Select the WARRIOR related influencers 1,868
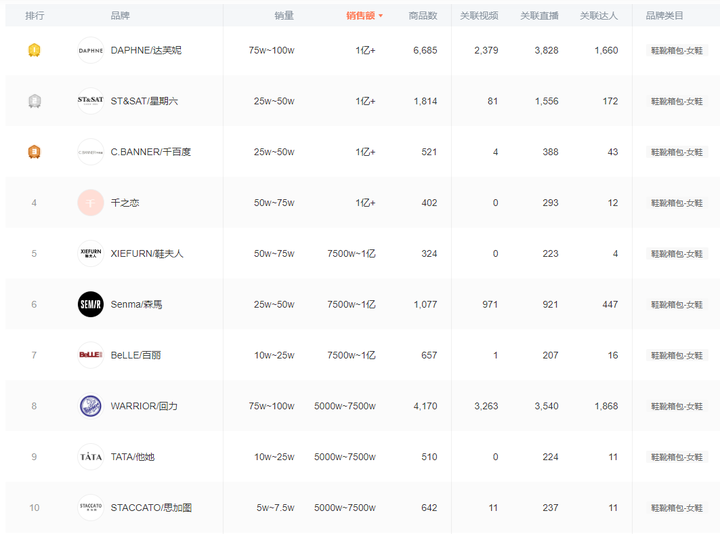Image resolution: width=720 pixels, height=534 pixels. (606, 406)
